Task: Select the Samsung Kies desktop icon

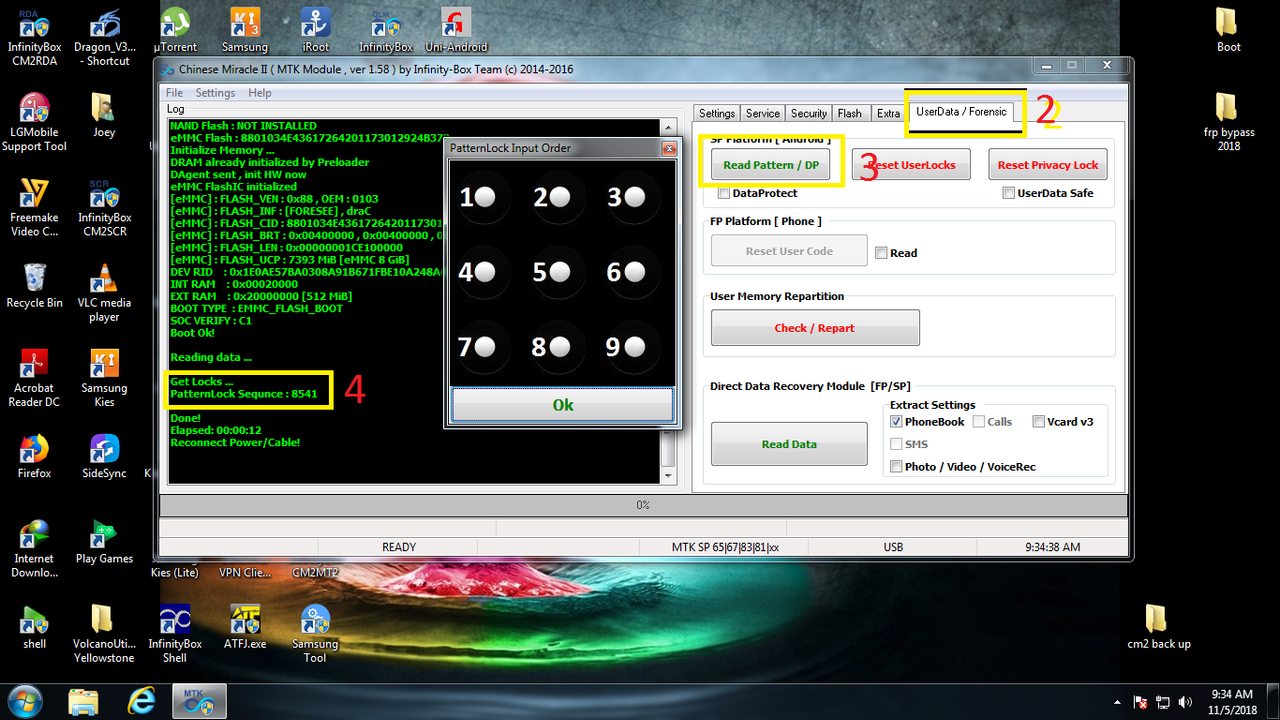Action: click(x=104, y=378)
